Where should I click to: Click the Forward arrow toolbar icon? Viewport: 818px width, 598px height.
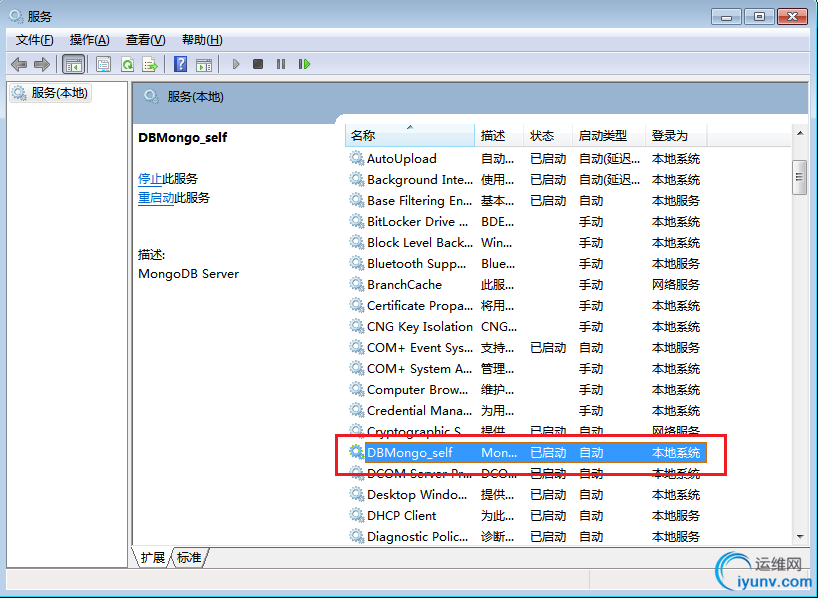click(x=42, y=64)
